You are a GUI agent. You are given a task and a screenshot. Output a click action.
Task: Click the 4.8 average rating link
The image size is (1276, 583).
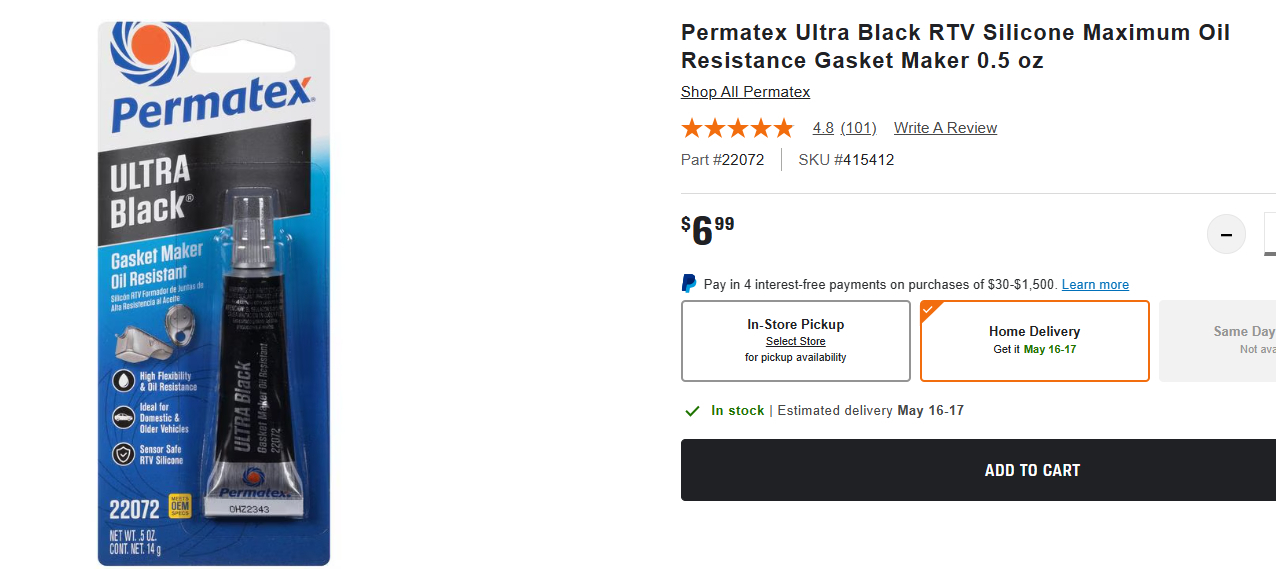(x=823, y=128)
